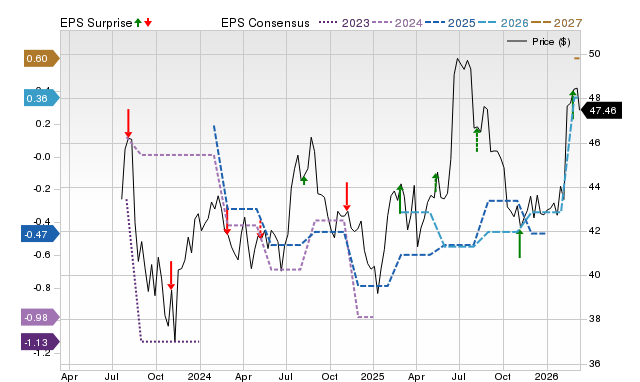
Task: Click the red down arrow in EPS Surprise legend
Action: [148, 23]
